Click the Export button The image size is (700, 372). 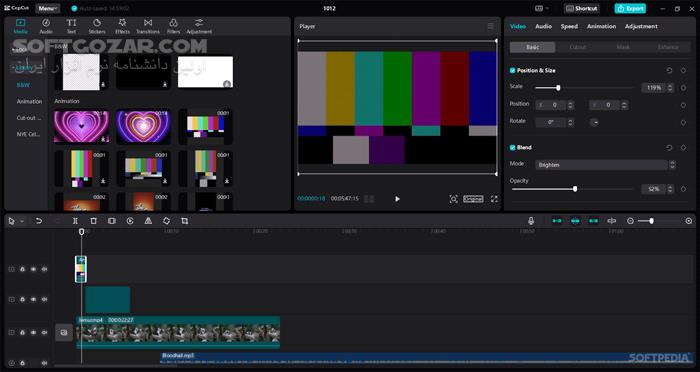pyautogui.click(x=630, y=8)
